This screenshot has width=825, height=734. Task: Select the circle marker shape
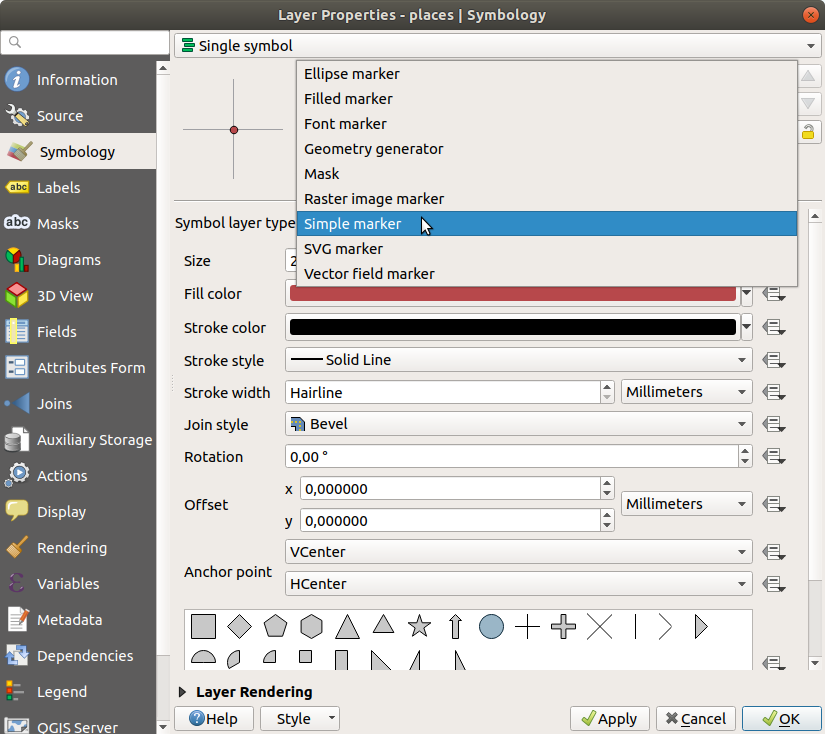point(491,625)
